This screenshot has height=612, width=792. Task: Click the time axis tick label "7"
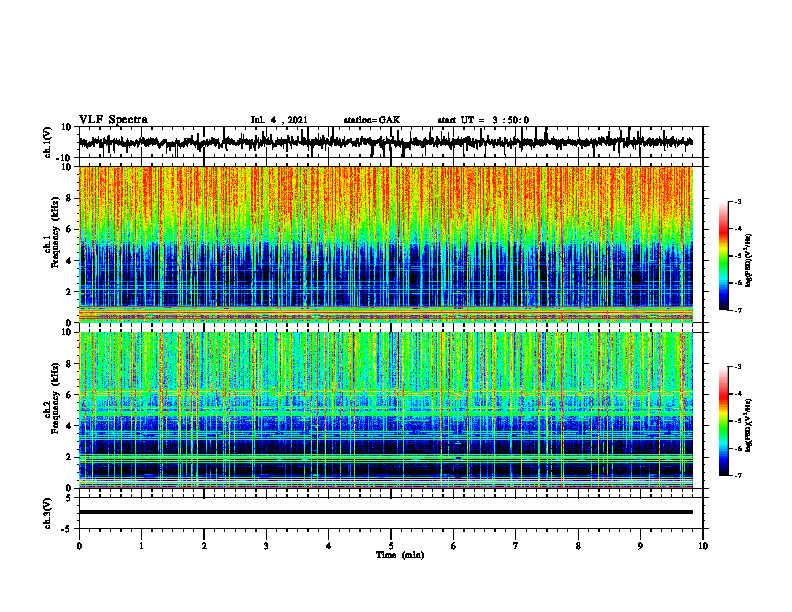[x=516, y=546]
